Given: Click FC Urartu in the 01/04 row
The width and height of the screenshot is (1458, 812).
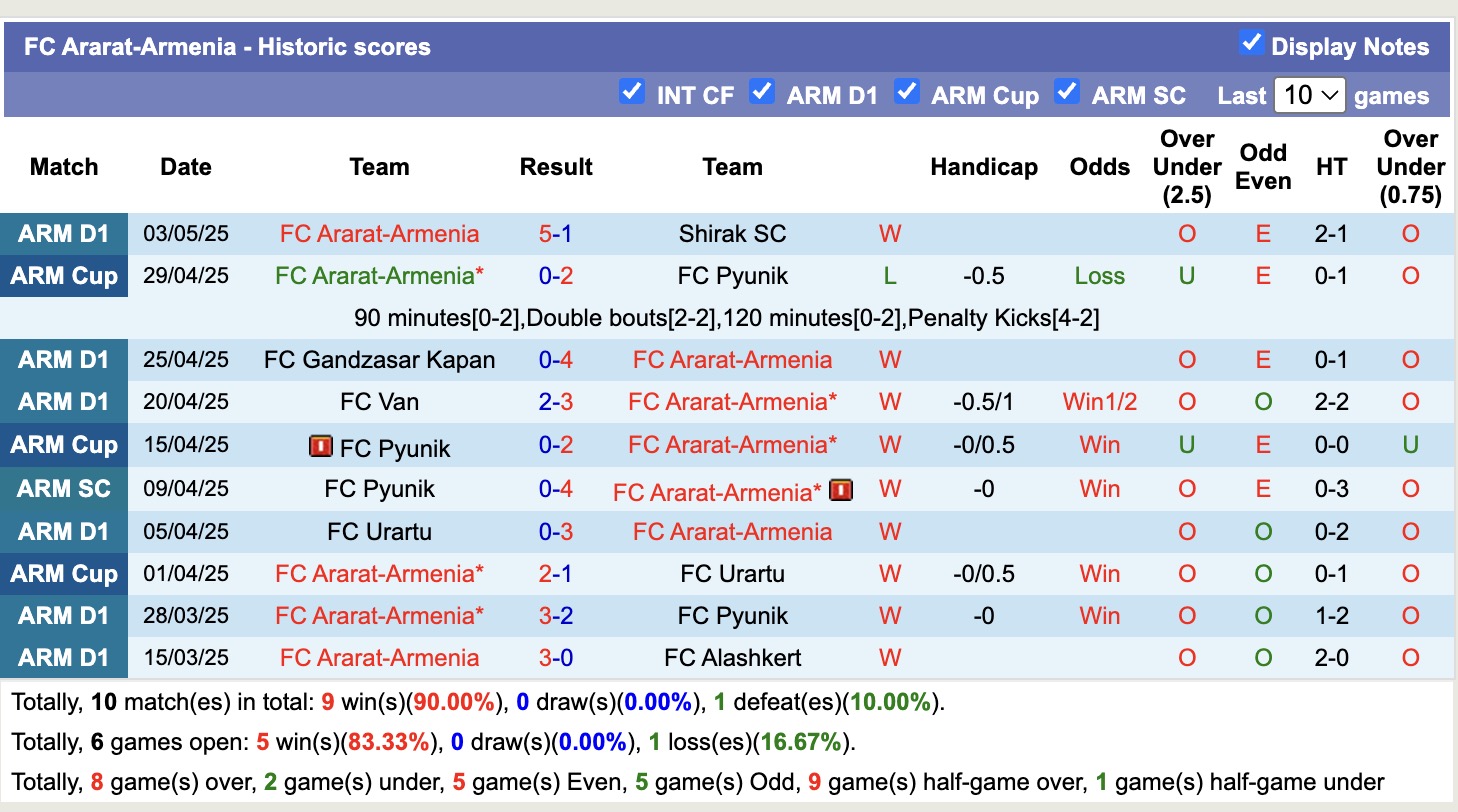Looking at the screenshot, I should 733,573.
